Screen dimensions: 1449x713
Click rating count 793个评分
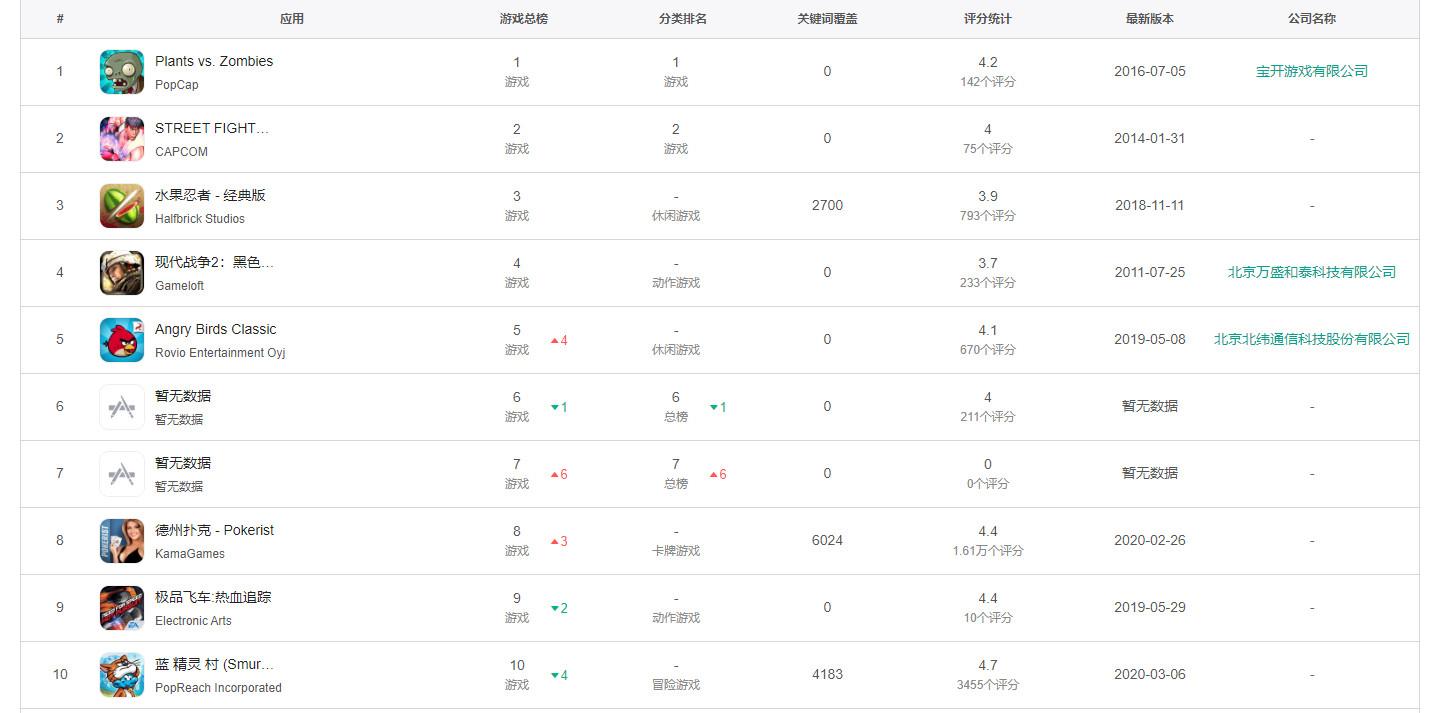click(x=988, y=216)
